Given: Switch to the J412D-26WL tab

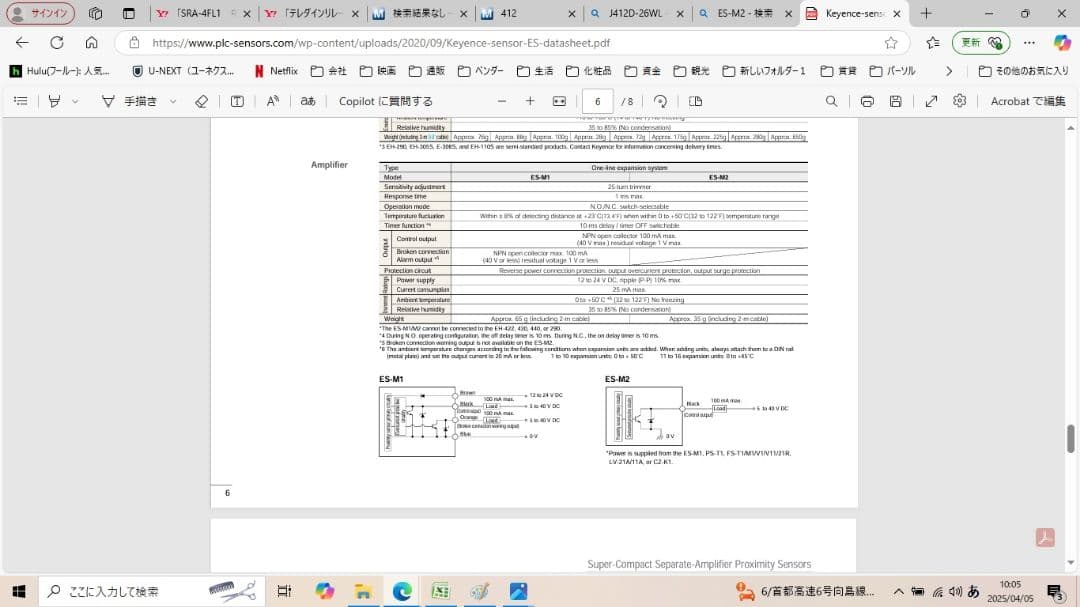Looking at the screenshot, I should pyautogui.click(x=634, y=13).
